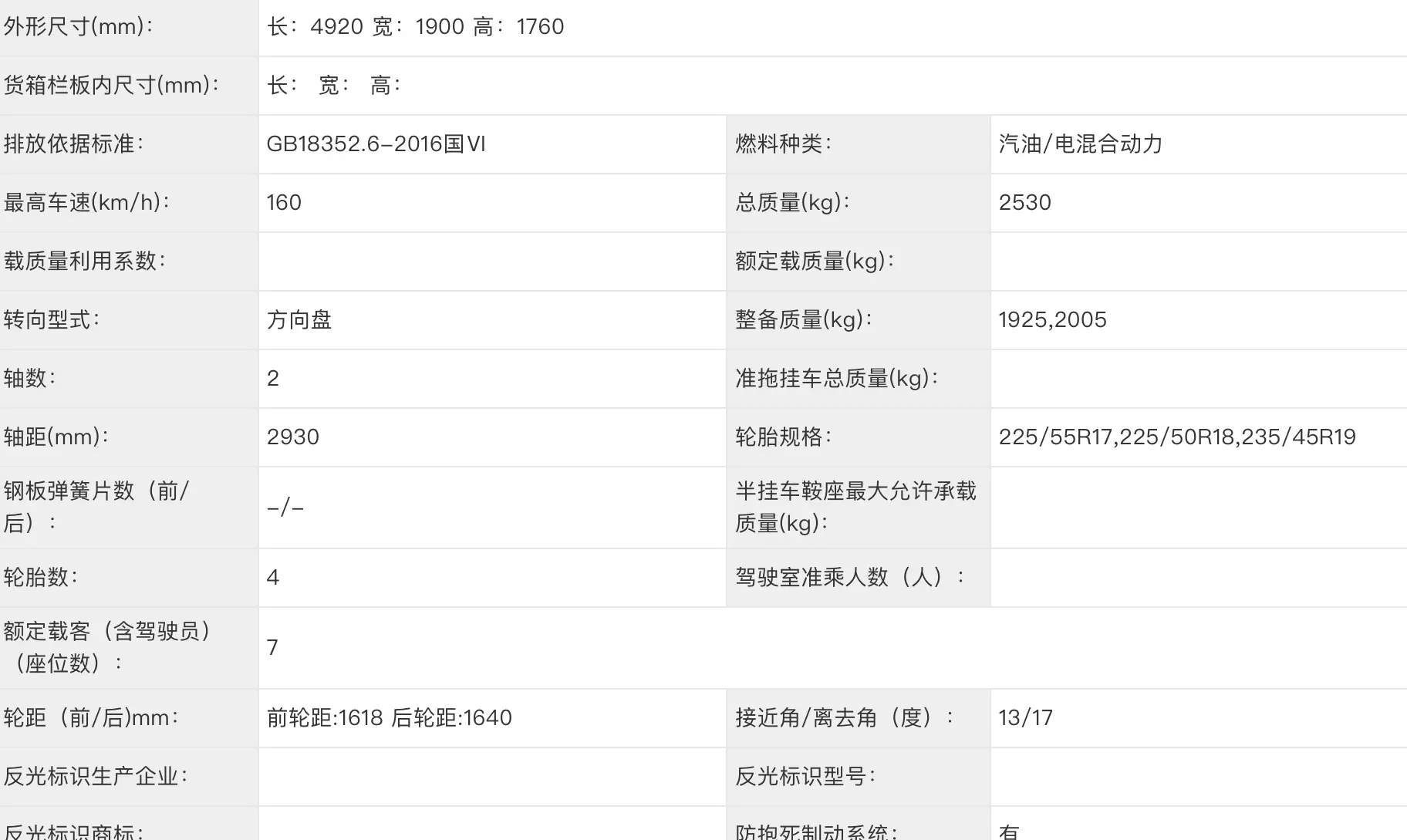Select the curb weight value 1925,2005
Viewport: 1407px width, 840px height.
tap(1052, 320)
